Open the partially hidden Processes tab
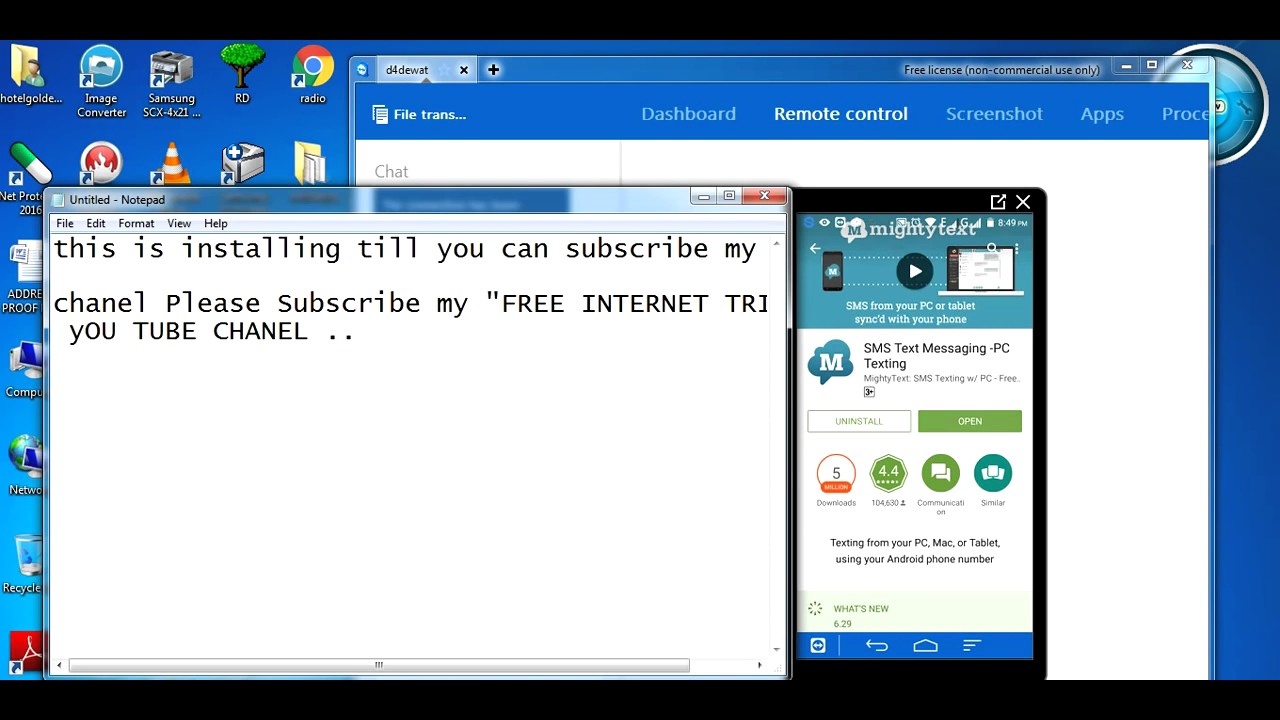The width and height of the screenshot is (1280, 720). tap(1185, 114)
